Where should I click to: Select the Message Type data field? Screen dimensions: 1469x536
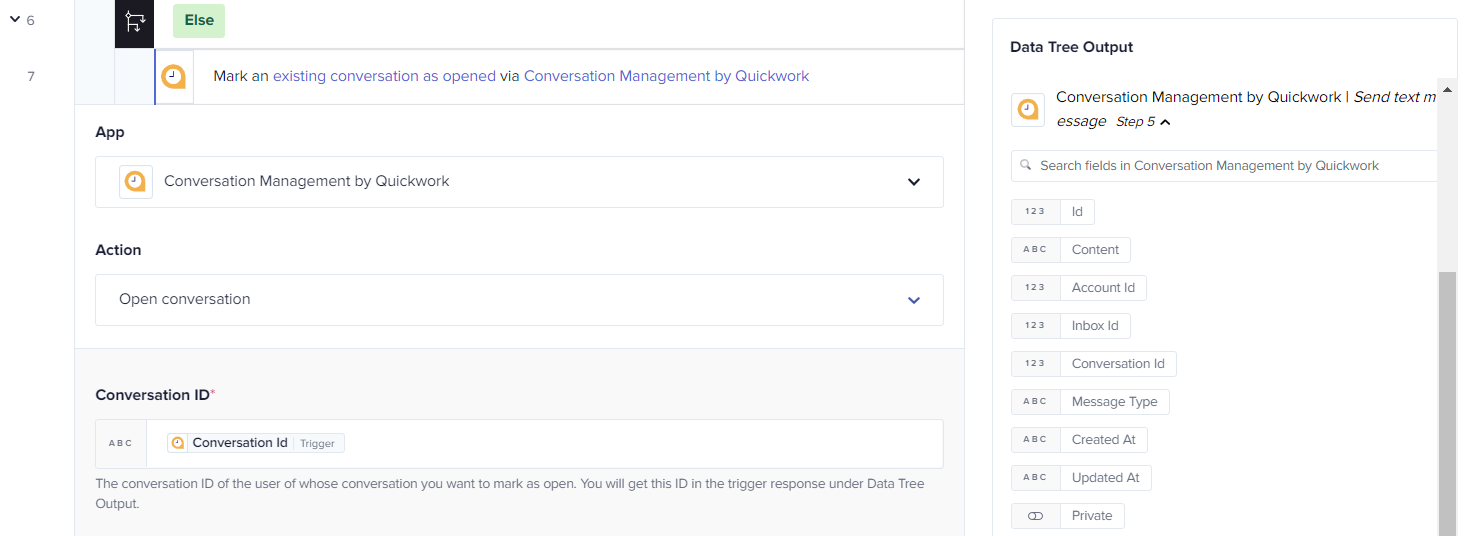click(x=1090, y=402)
